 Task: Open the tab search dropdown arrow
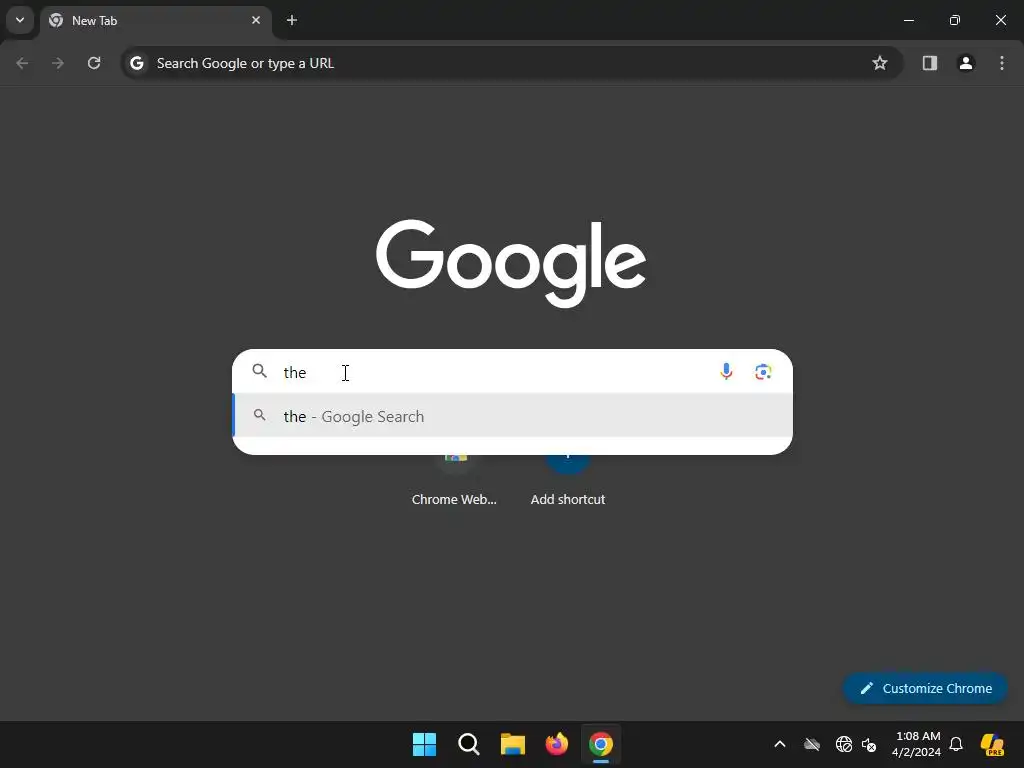20,20
